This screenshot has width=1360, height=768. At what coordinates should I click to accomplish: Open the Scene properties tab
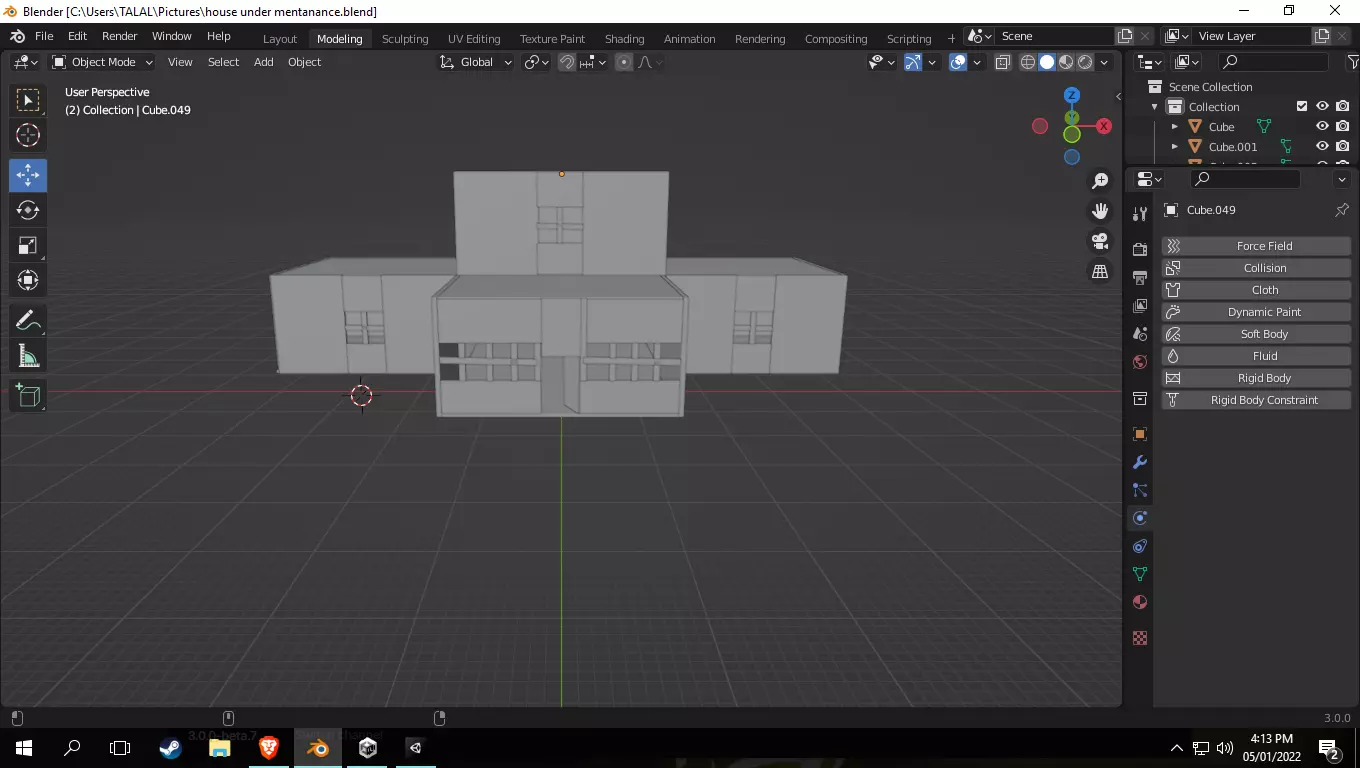coord(1139,333)
